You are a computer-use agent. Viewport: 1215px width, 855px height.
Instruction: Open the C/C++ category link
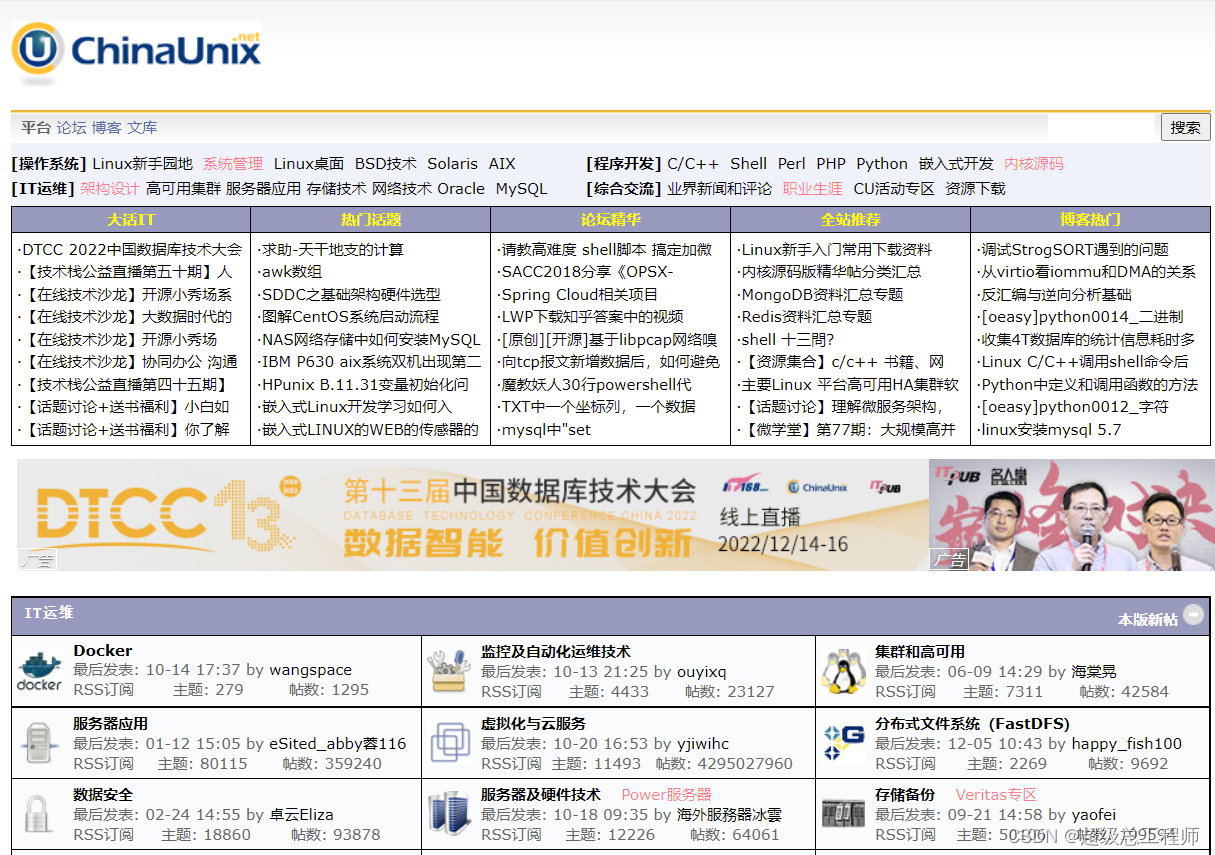pos(693,164)
